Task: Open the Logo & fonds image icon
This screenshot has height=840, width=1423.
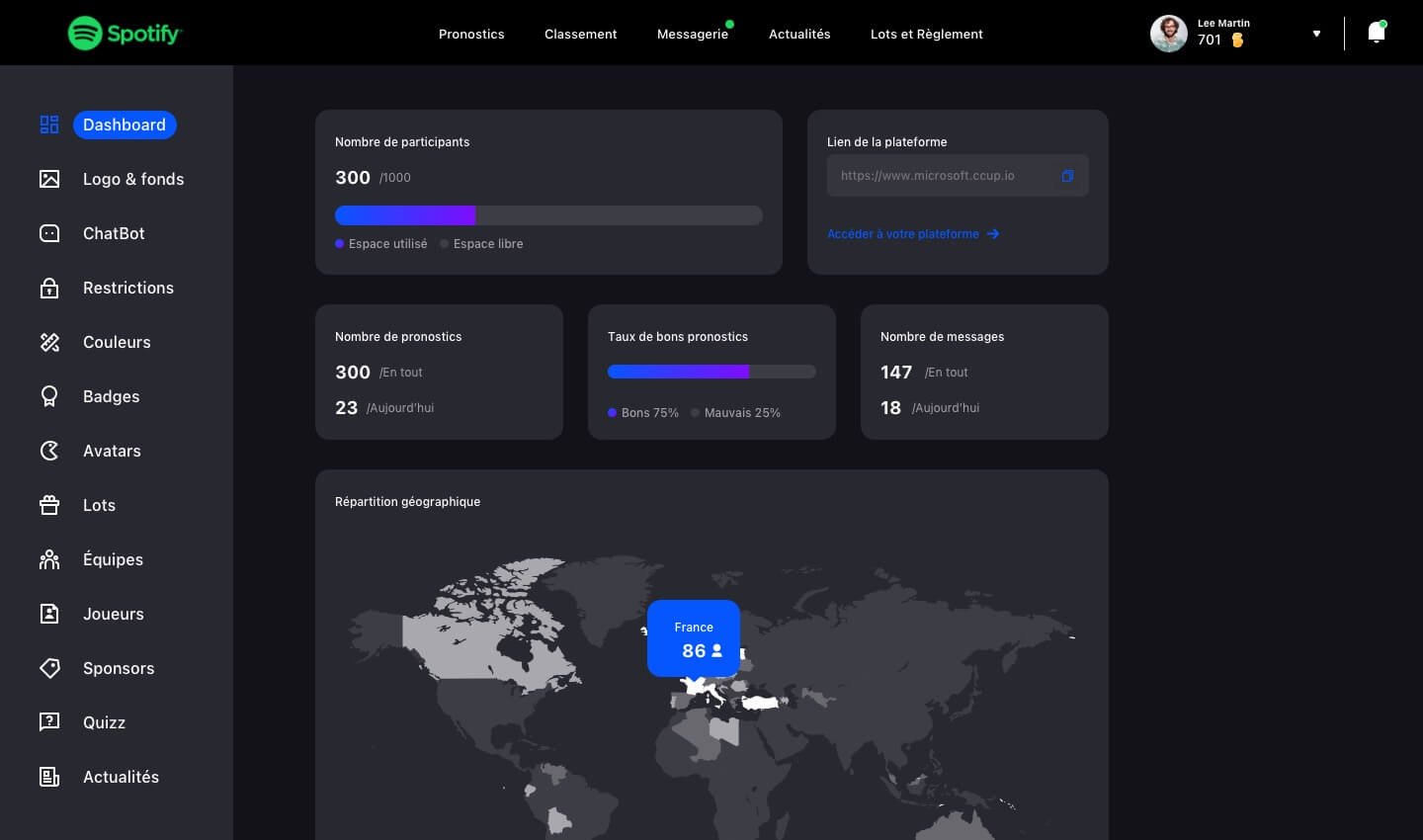Action: point(49,179)
